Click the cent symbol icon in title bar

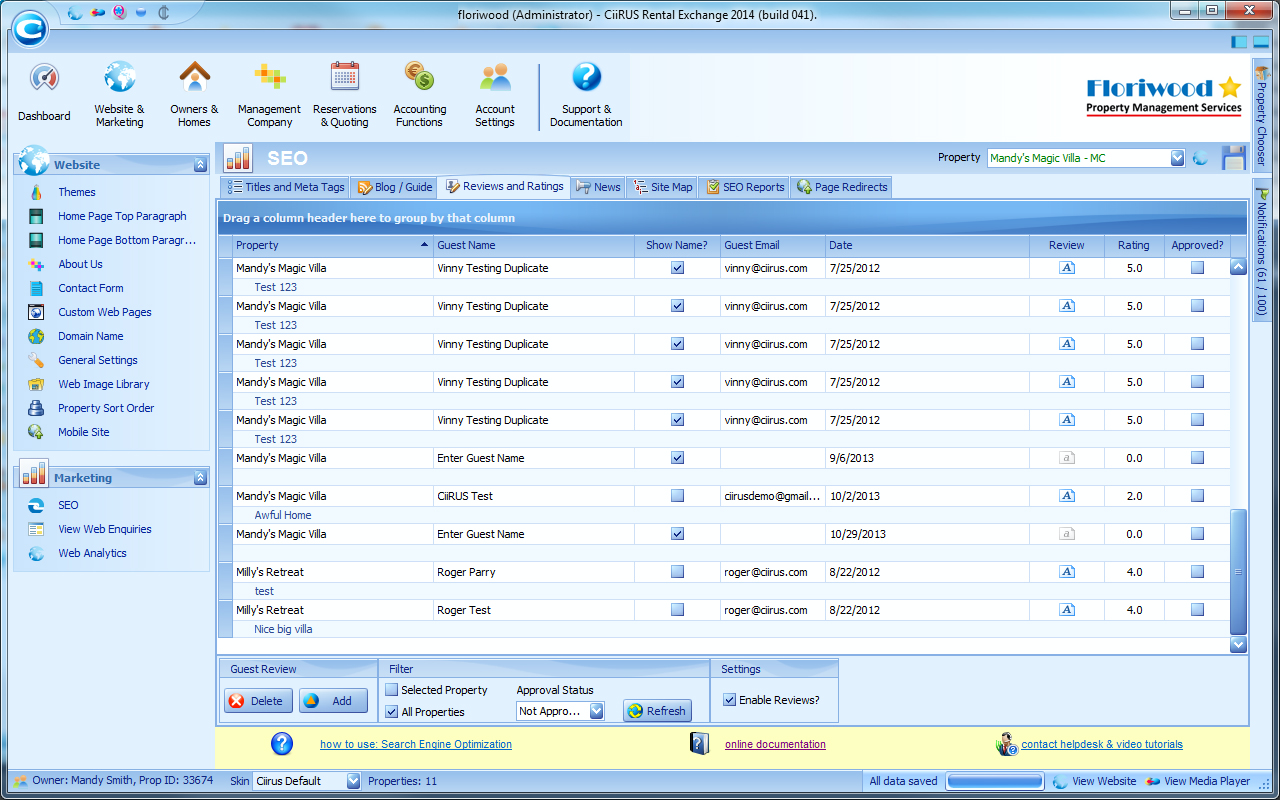pos(163,13)
